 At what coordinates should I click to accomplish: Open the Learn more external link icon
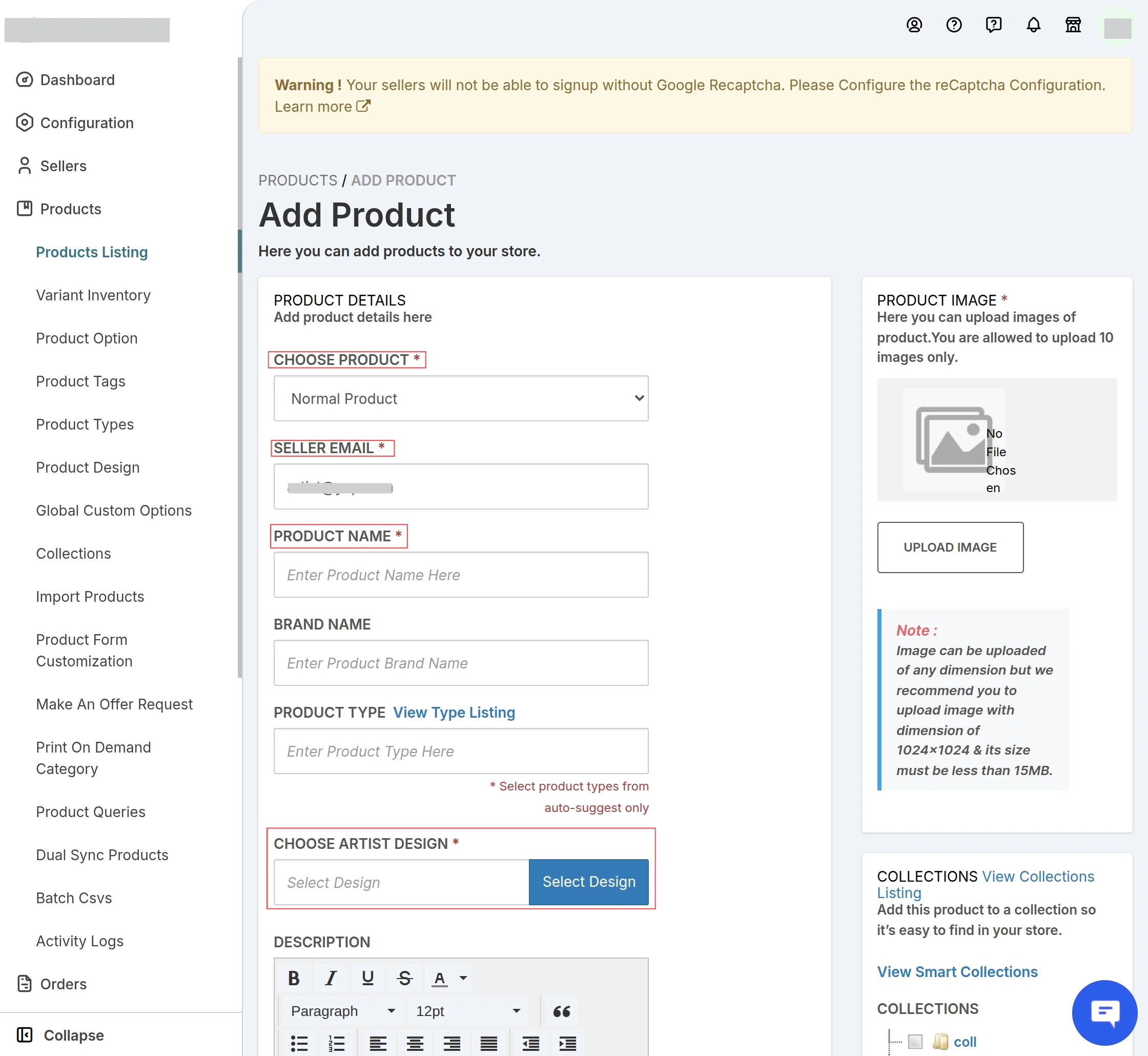363,106
